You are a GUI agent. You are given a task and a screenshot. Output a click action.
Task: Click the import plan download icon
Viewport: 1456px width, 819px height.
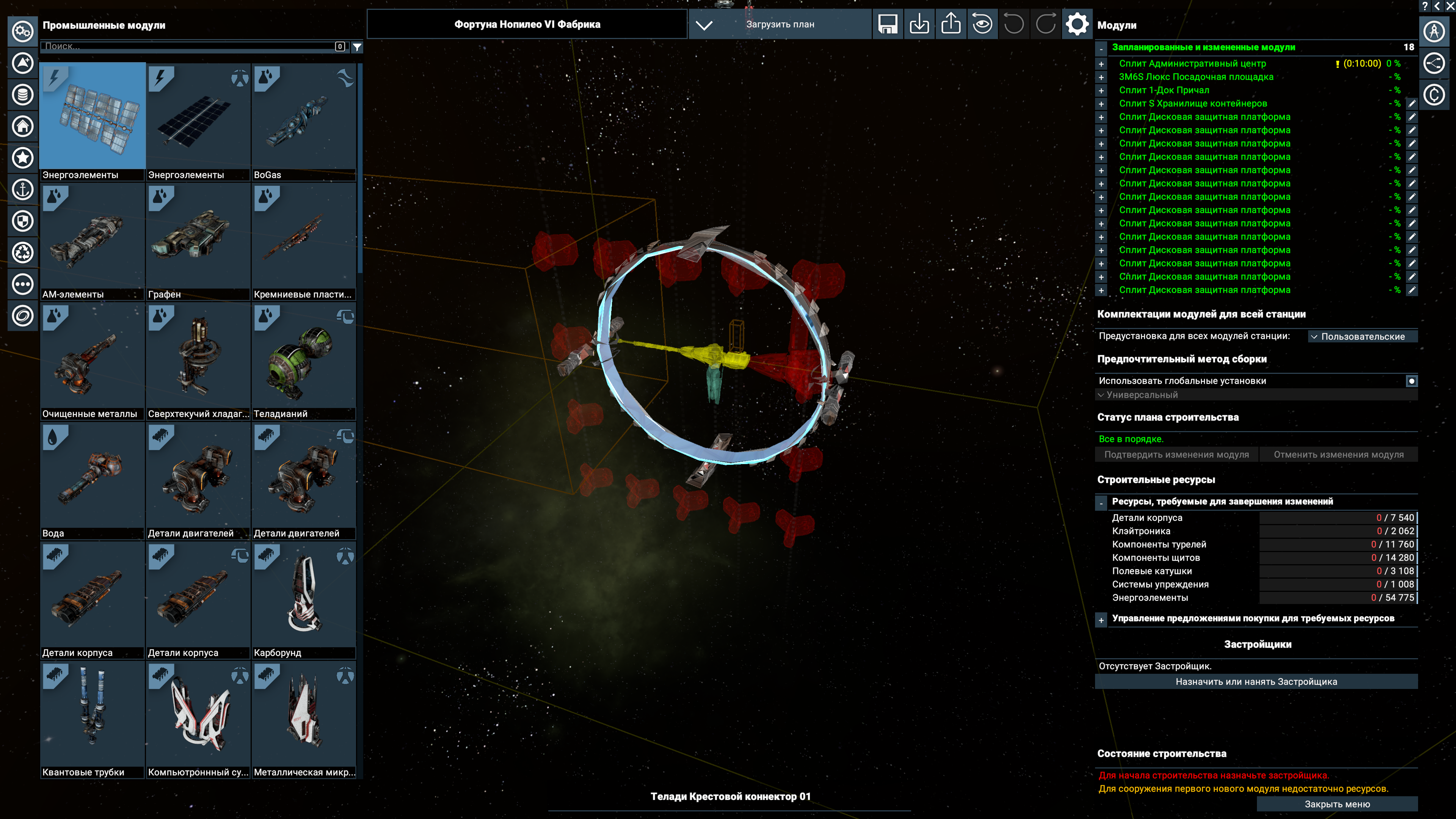pos(919,24)
